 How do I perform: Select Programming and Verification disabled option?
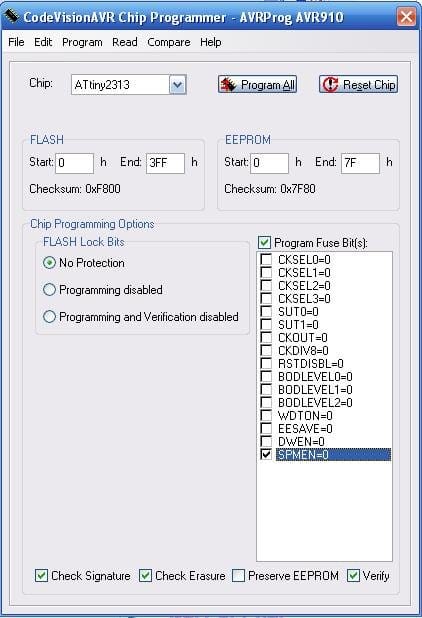[x=49, y=316]
